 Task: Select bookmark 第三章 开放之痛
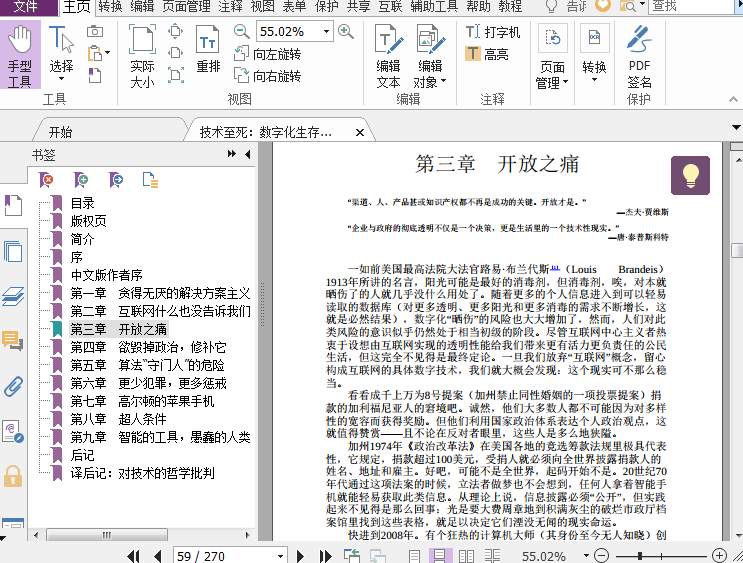coord(118,329)
